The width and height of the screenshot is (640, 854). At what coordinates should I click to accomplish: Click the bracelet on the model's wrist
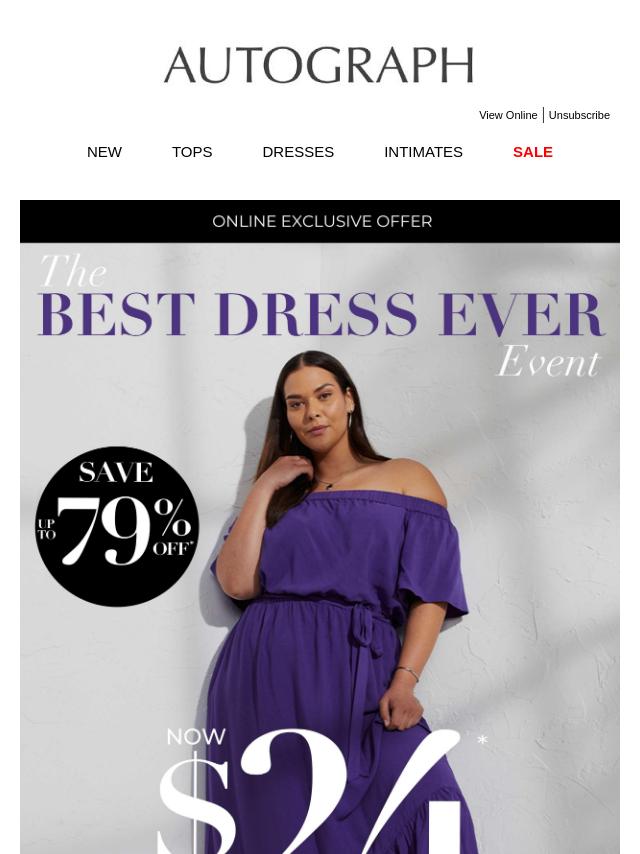pos(407,673)
